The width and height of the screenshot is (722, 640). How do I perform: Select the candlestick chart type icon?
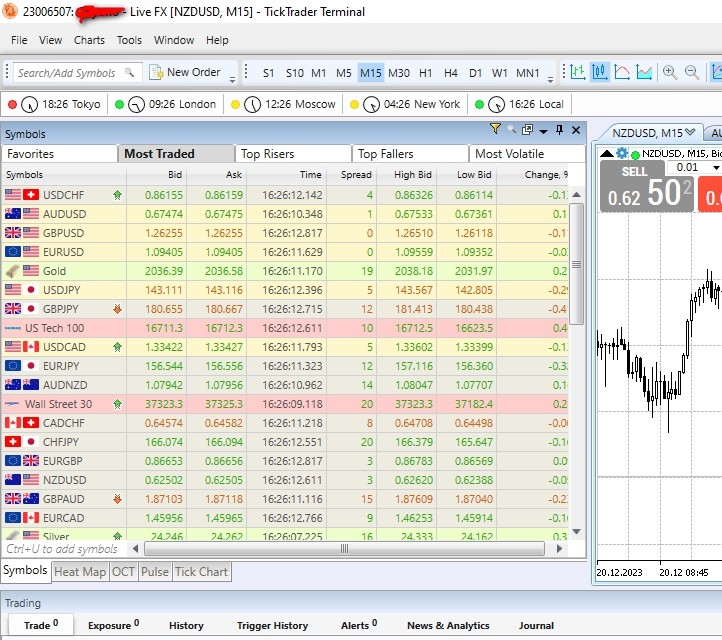pos(600,72)
